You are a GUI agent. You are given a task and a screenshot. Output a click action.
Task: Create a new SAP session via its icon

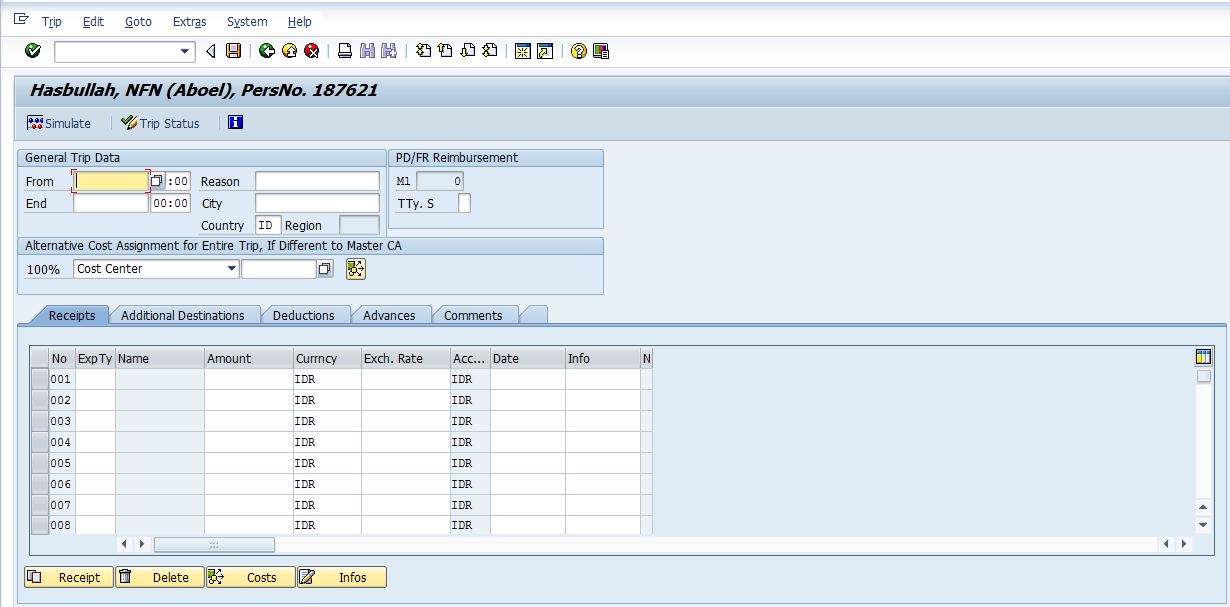(x=521, y=50)
